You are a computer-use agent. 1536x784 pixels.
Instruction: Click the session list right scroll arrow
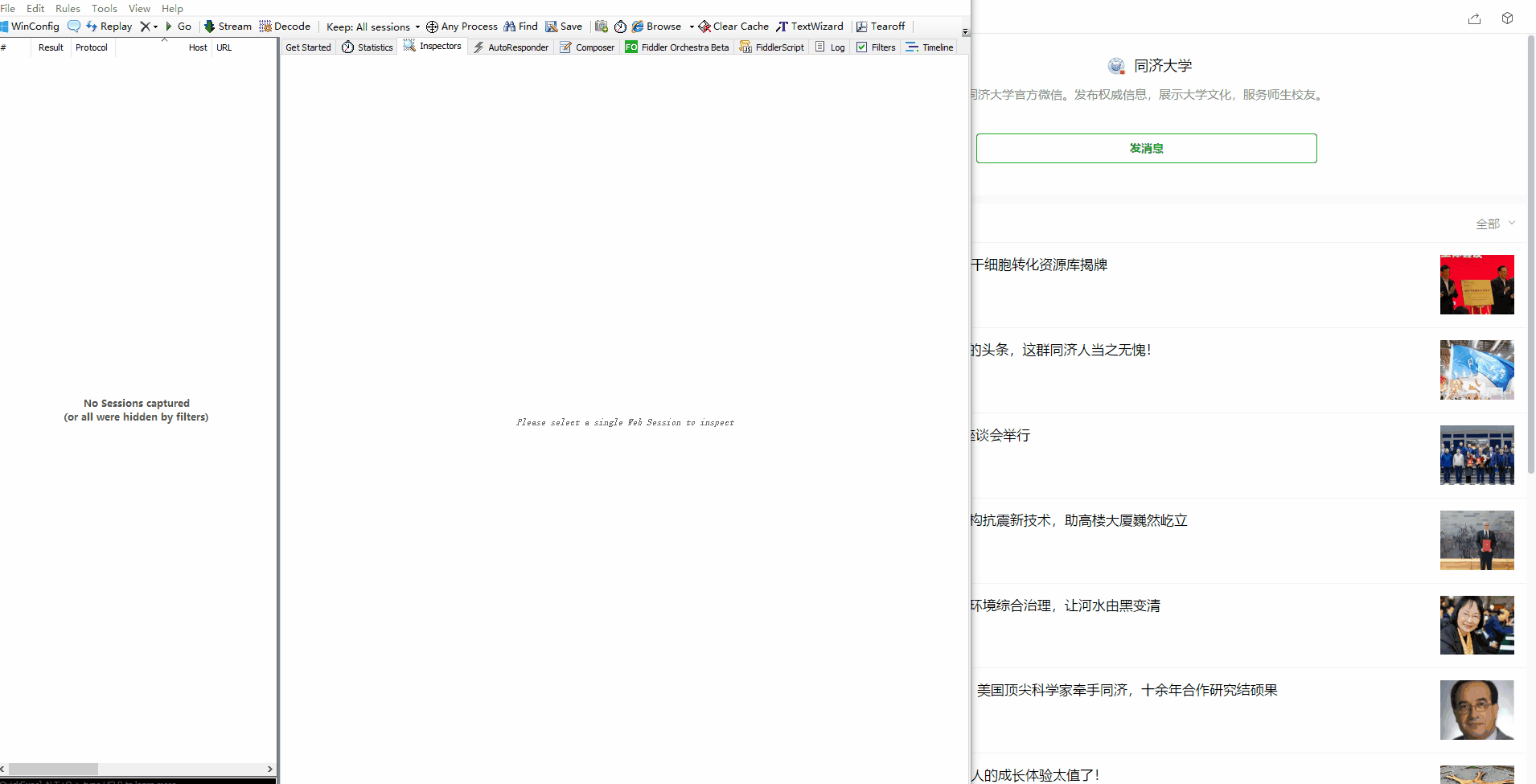coord(270,769)
